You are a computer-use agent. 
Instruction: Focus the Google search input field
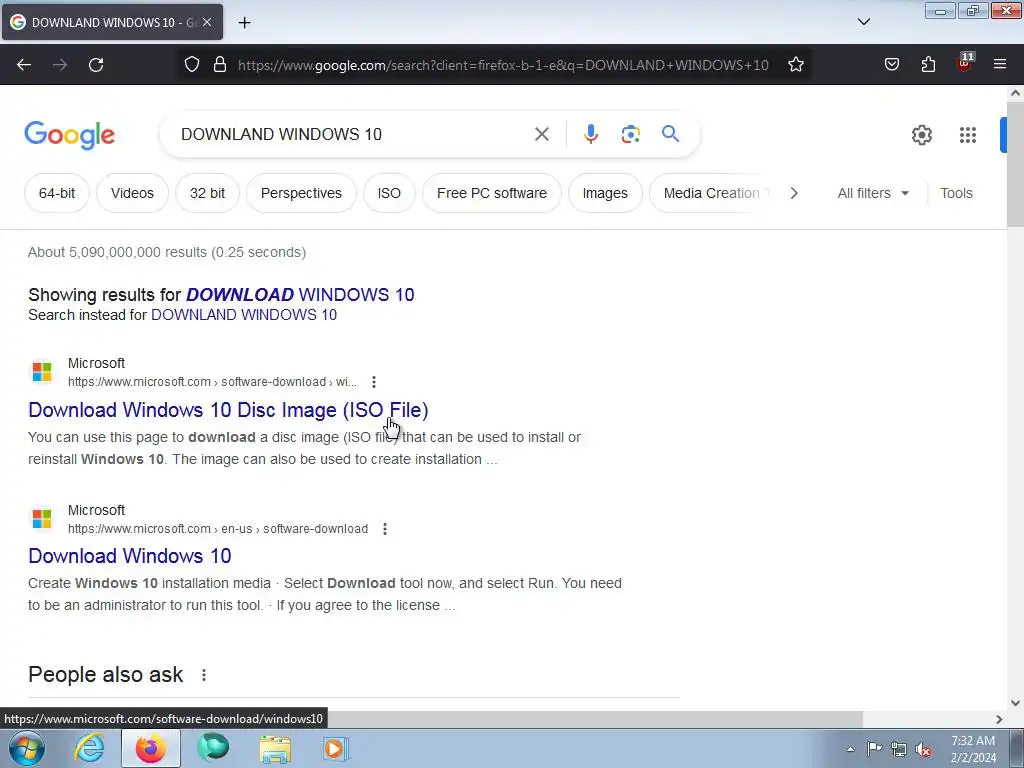(353, 135)
